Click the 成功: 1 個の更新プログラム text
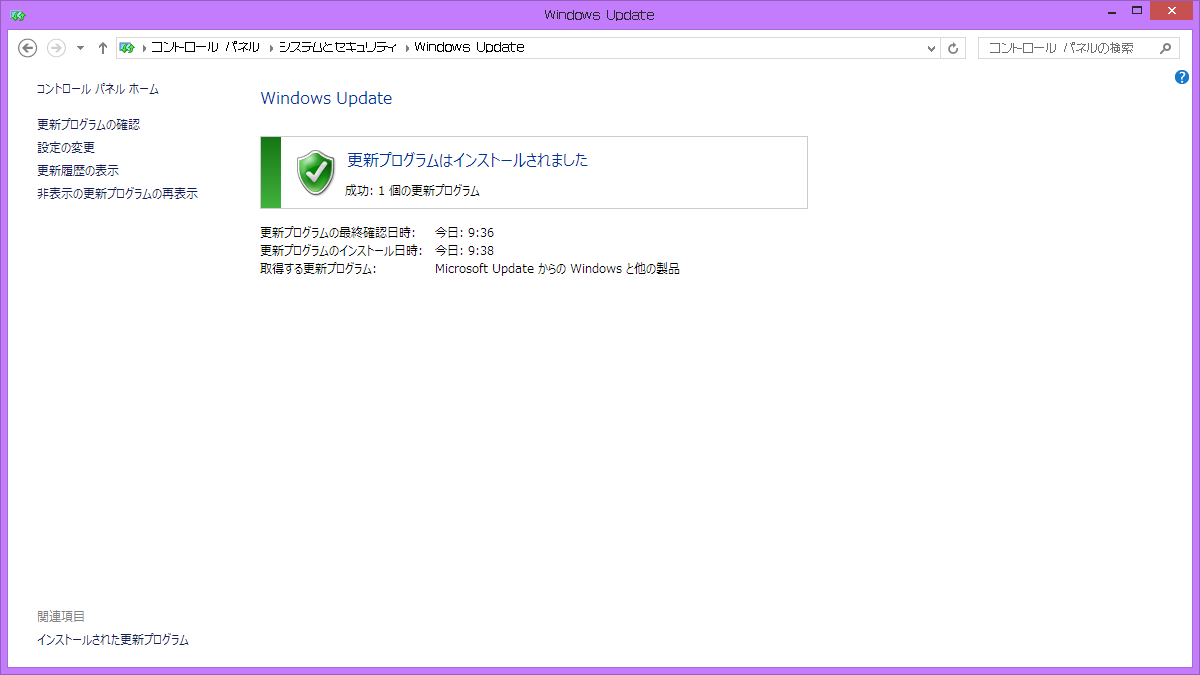1200x675 pixels. pyautogui.click(x=413, y=191)
